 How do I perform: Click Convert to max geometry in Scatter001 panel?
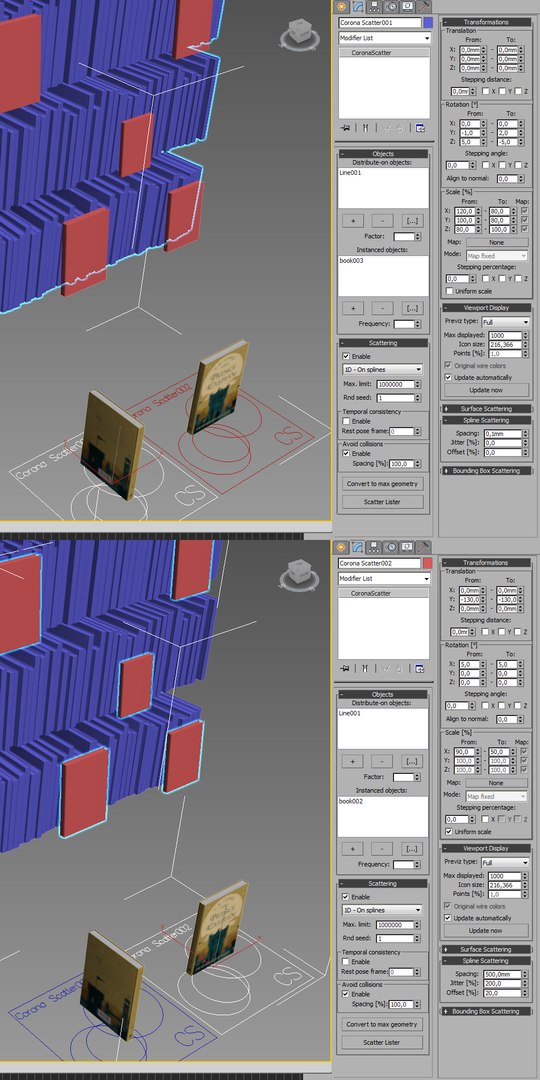click(x=383, y=484)
